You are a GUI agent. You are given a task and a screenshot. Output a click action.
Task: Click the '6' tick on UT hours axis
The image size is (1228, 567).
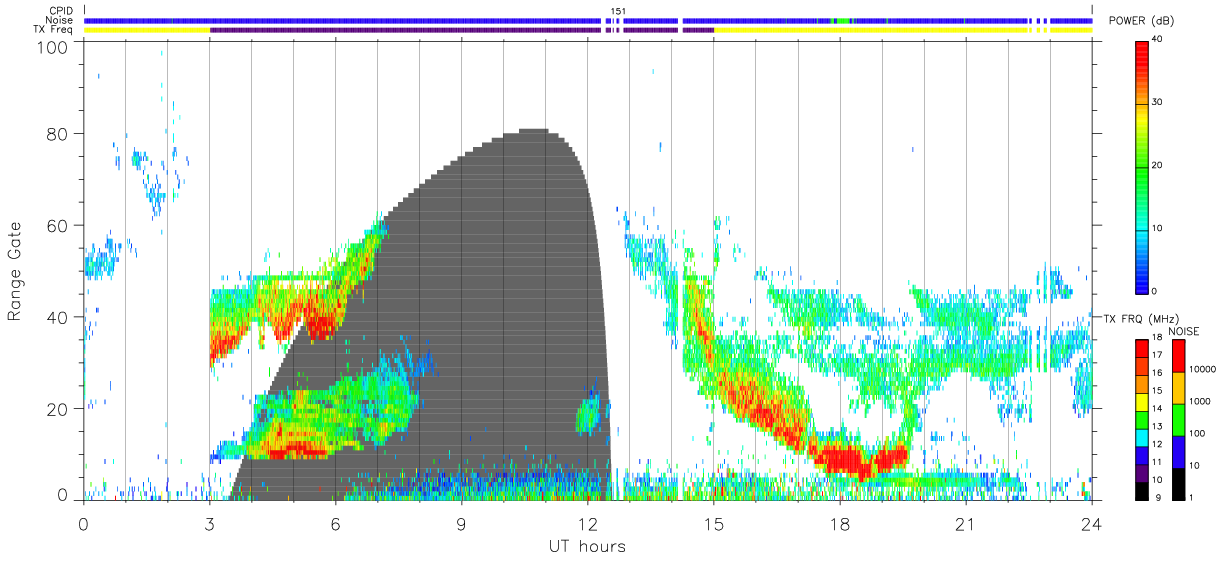pos(336,523)
